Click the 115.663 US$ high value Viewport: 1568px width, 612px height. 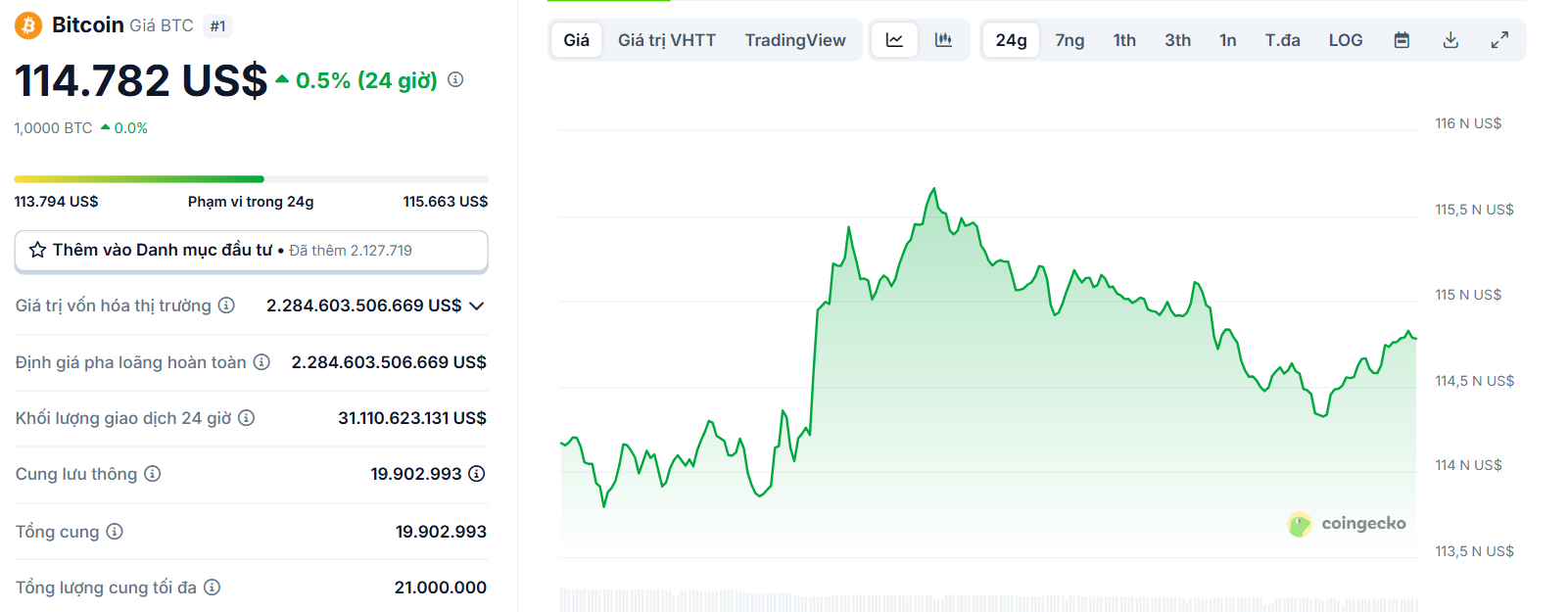(x=446, y=202)
